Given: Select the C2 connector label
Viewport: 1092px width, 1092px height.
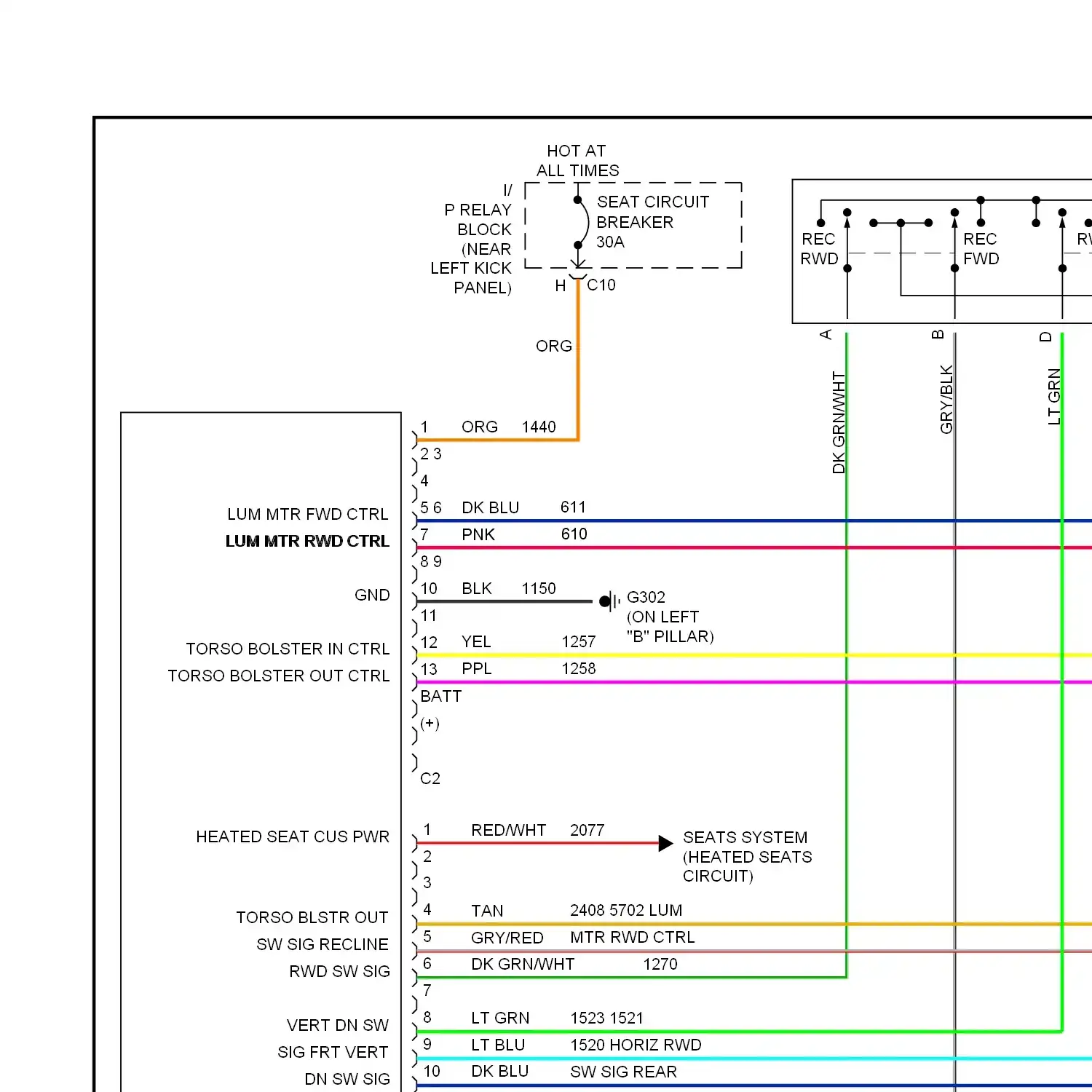Looking at the screenshot, I should pos(430,779).
